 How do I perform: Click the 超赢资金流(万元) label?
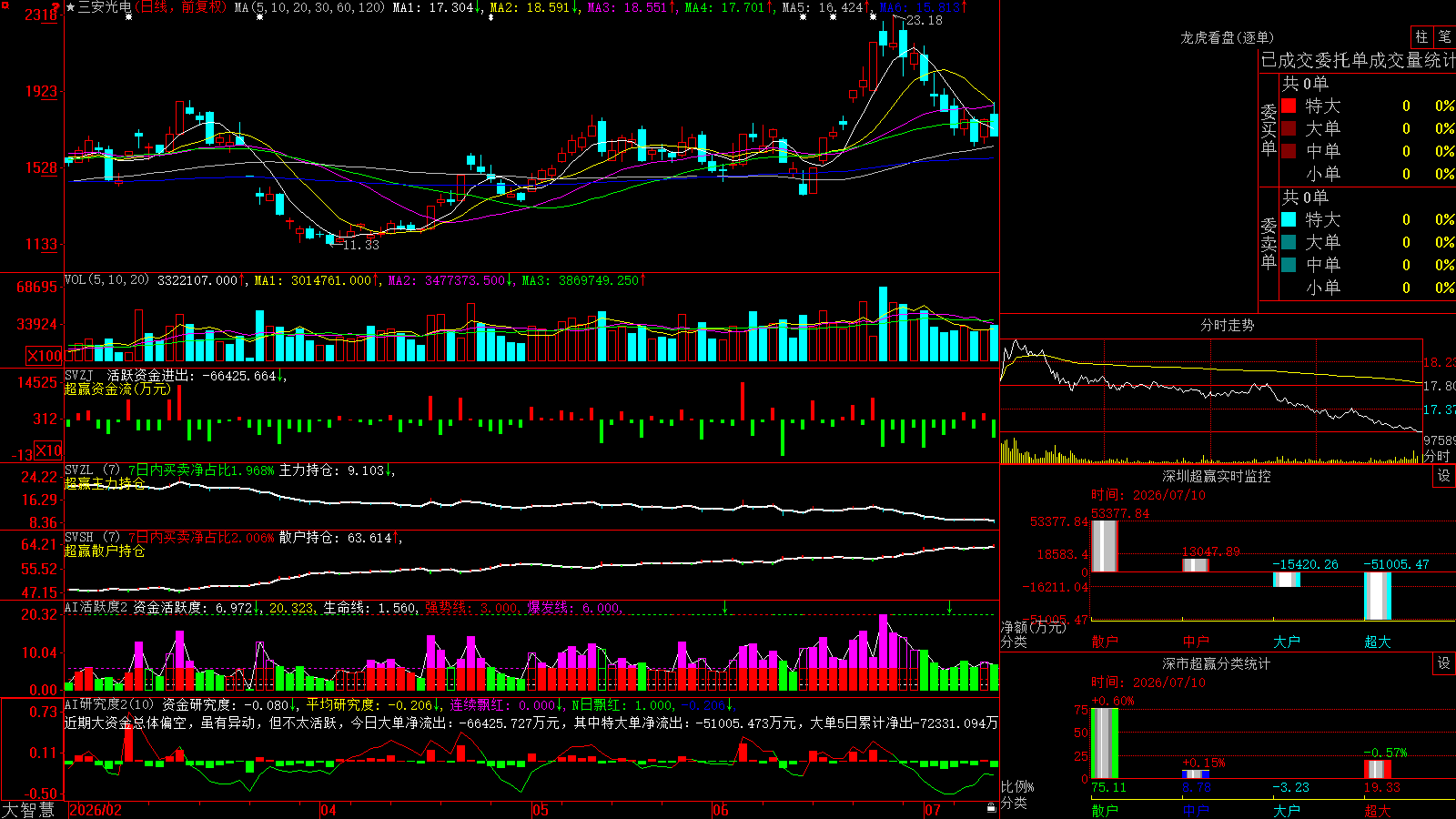pyautogui.click(x=117, y=389)
